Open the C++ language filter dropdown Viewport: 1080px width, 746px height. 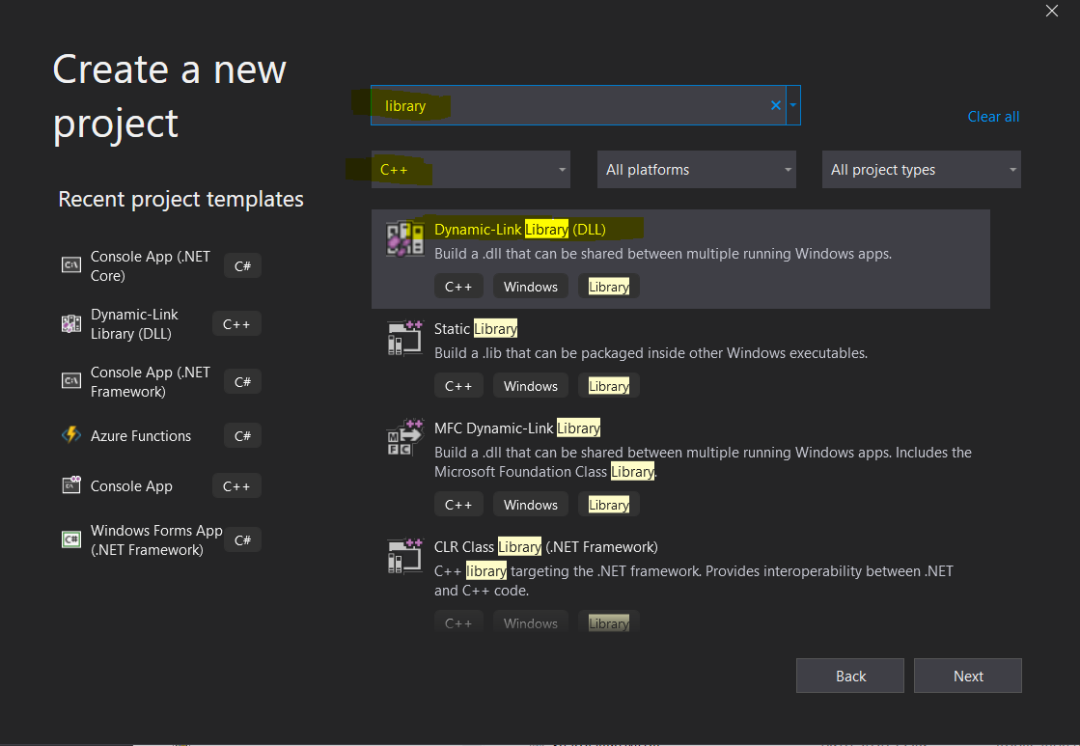[x=470, y=169]
